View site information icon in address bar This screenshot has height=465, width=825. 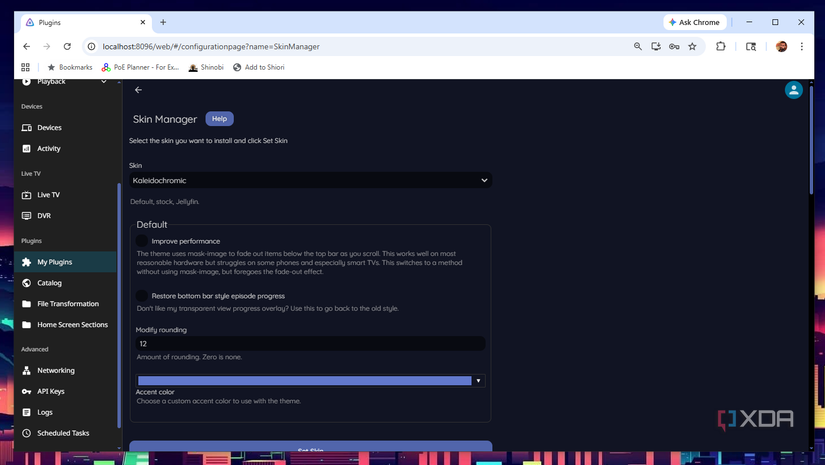coord(92,46)
